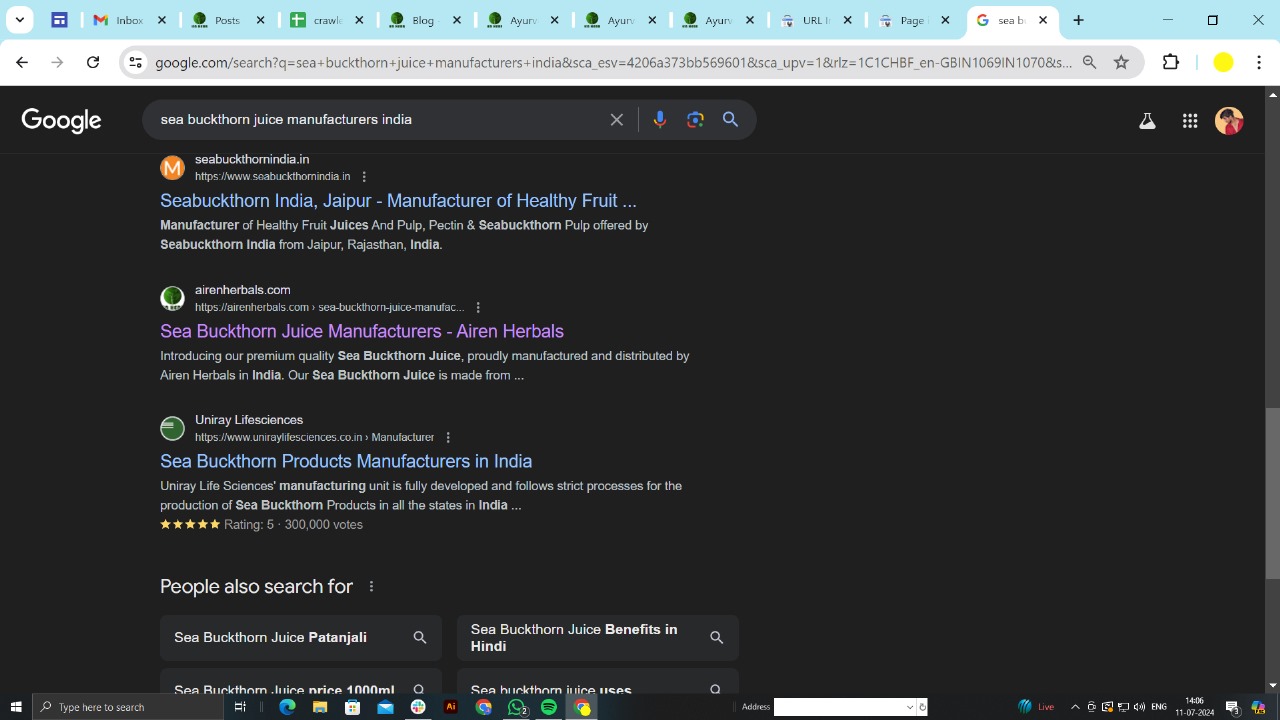Click the seabuckthornindia.in orange M favicon
1280x720 pixels.
coord(173,168)
